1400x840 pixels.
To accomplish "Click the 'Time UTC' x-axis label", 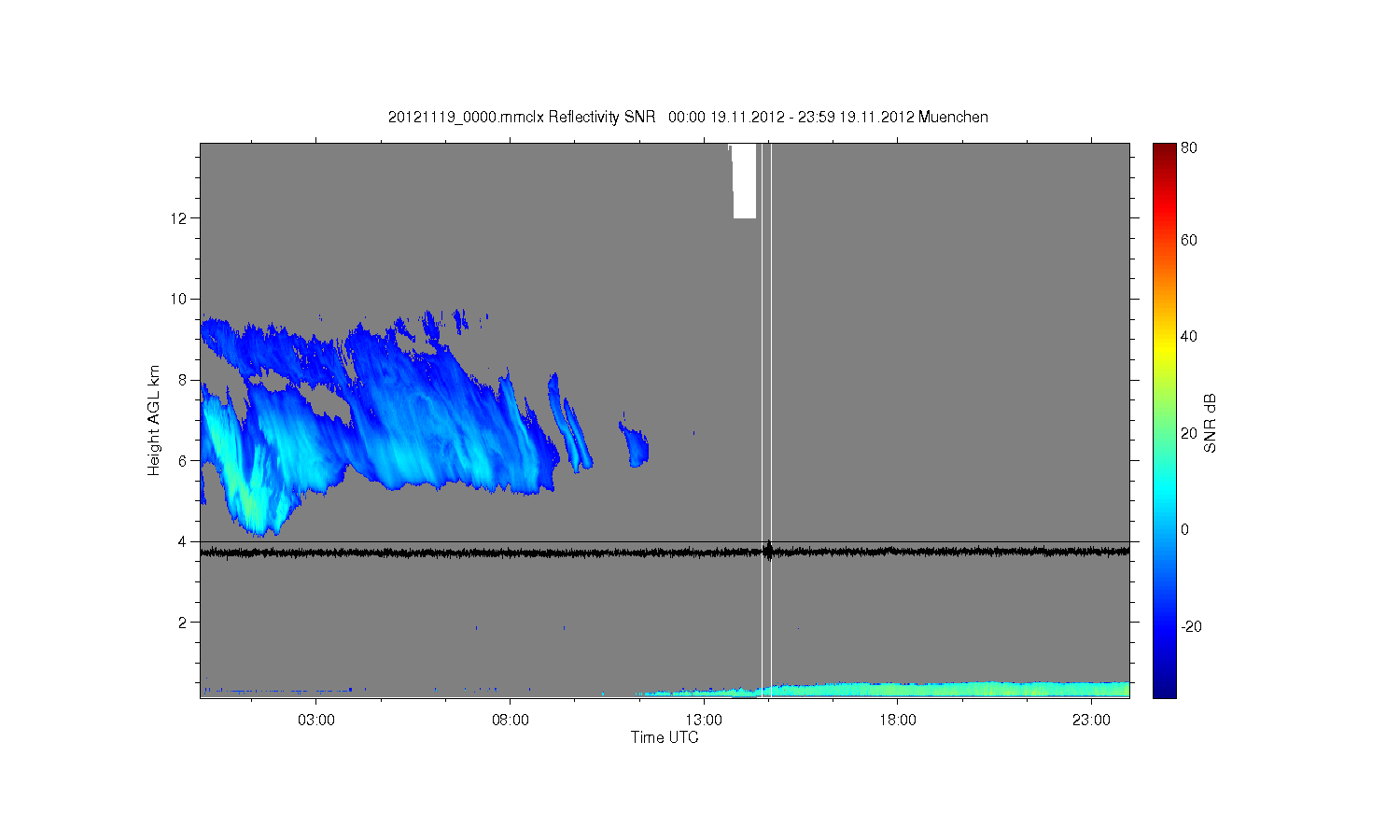I will point(665,737).
